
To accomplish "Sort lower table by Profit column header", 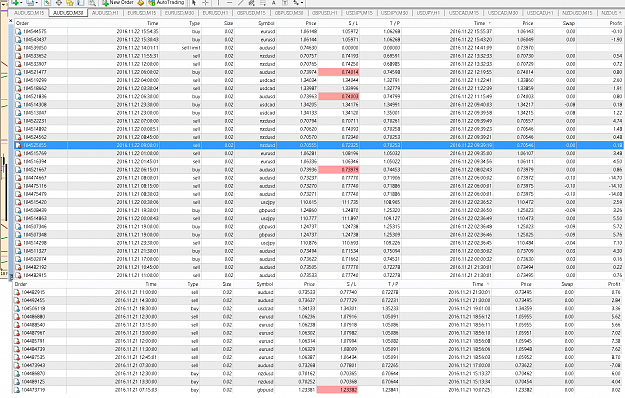I will pyautogui.click(x=614, y=284).
